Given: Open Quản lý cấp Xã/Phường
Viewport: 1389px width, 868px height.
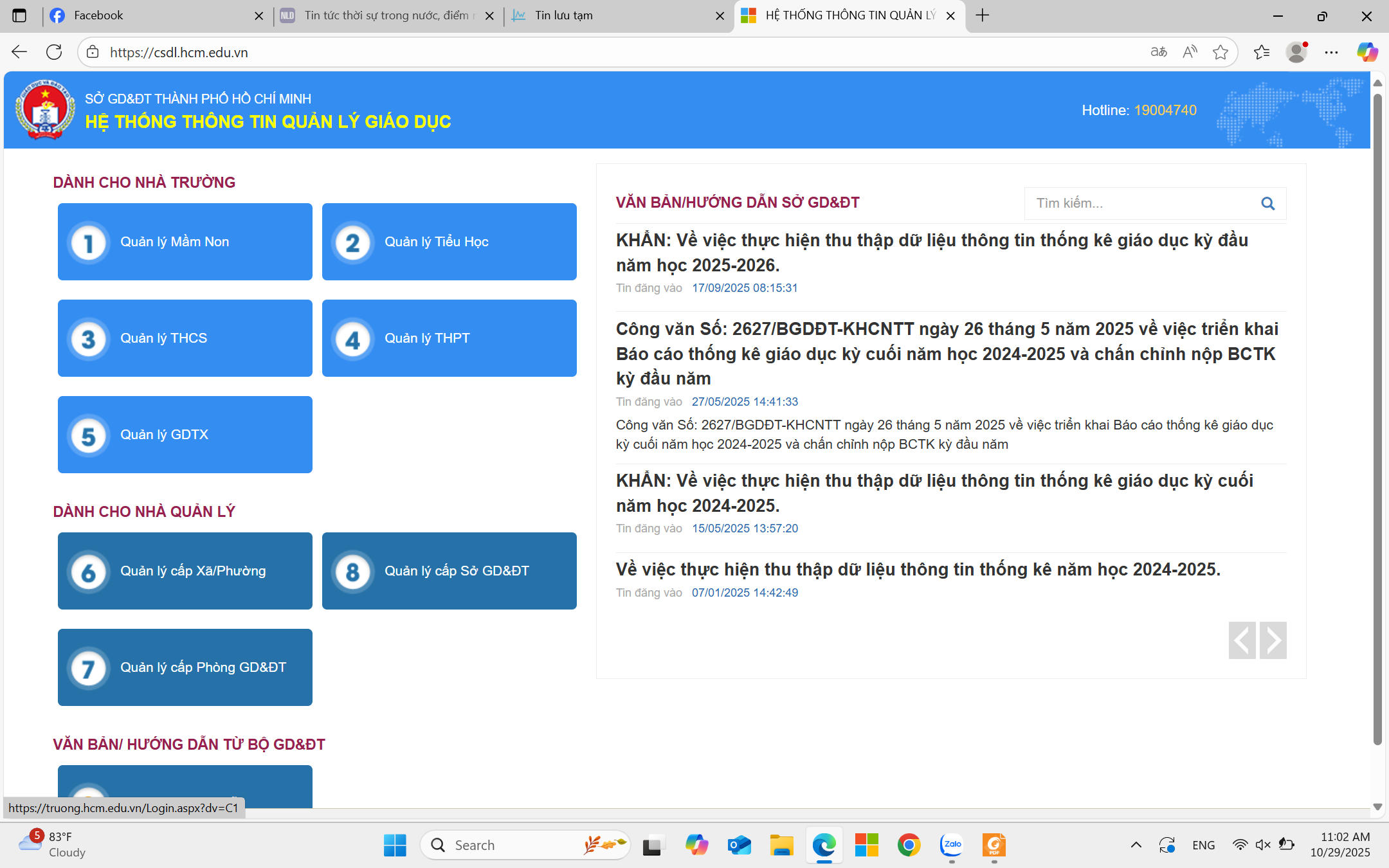Looking at the screenshot, I should (x=185, y=571).
